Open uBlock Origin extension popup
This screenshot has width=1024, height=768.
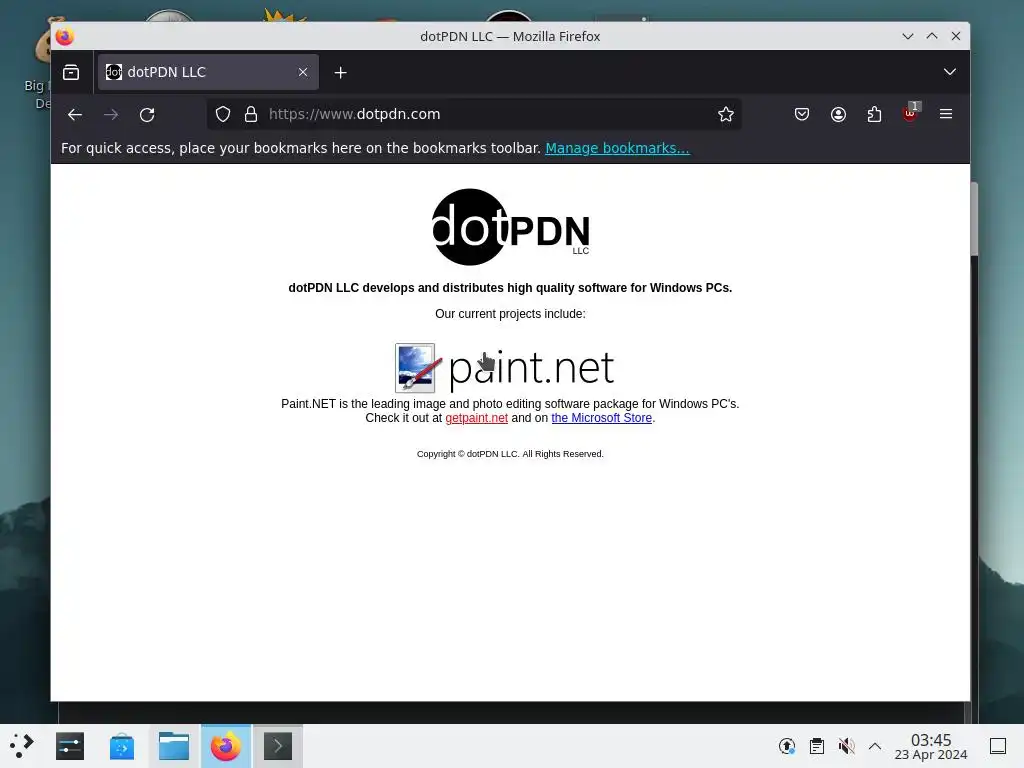tap(910, 113)
